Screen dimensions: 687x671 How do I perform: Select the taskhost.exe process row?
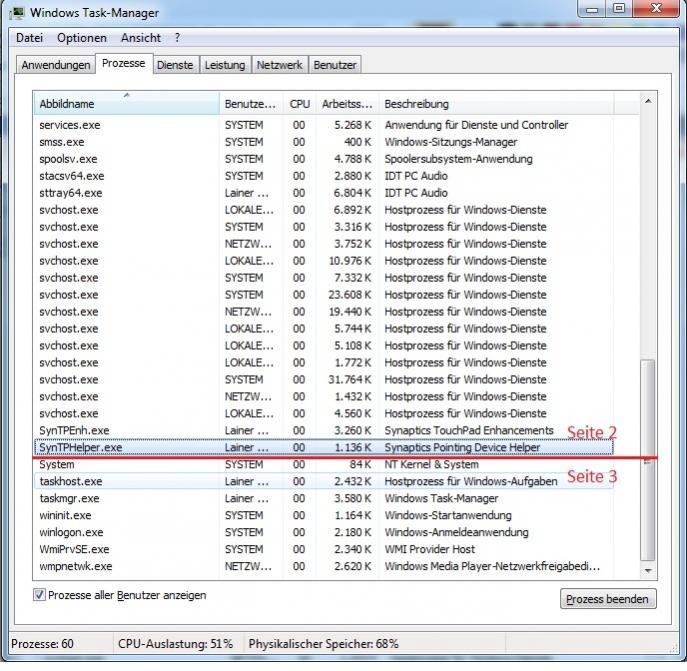(x=323, y=481)
